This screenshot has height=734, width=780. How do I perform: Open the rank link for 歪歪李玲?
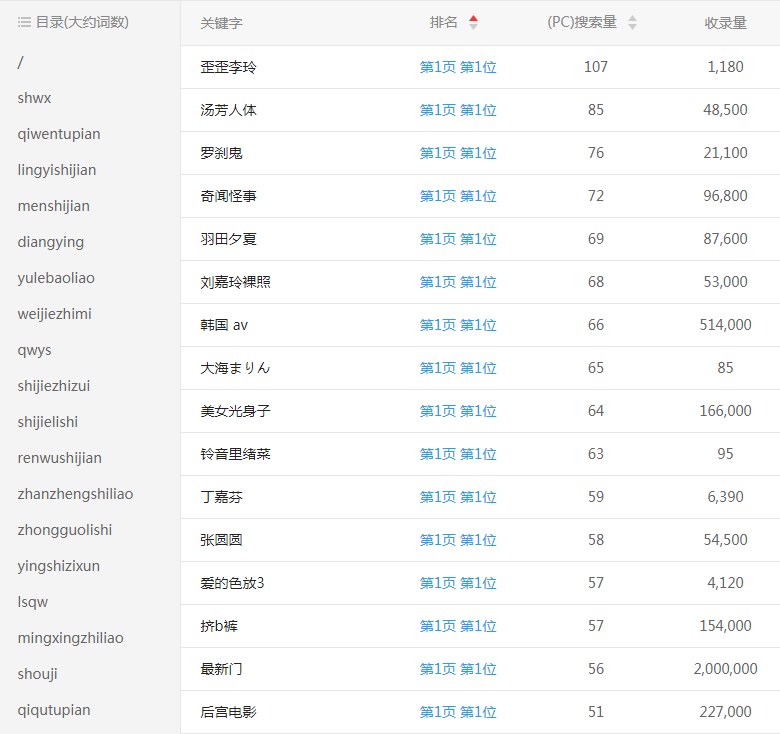(x=458, y=67)
